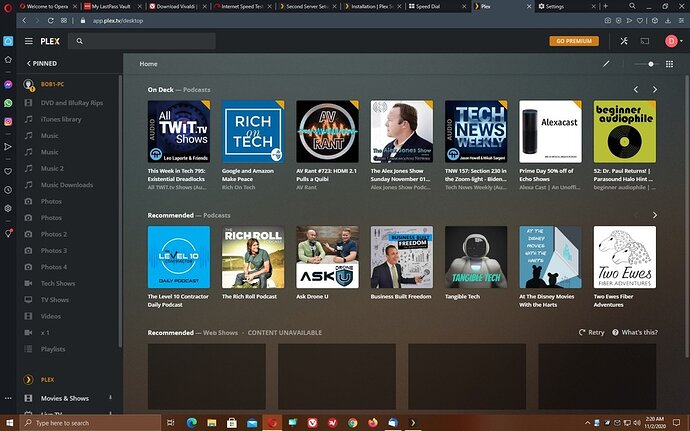Click the taskbar search box
The image size is (690, 431).
pyautogui.click(x=91, y=423)
